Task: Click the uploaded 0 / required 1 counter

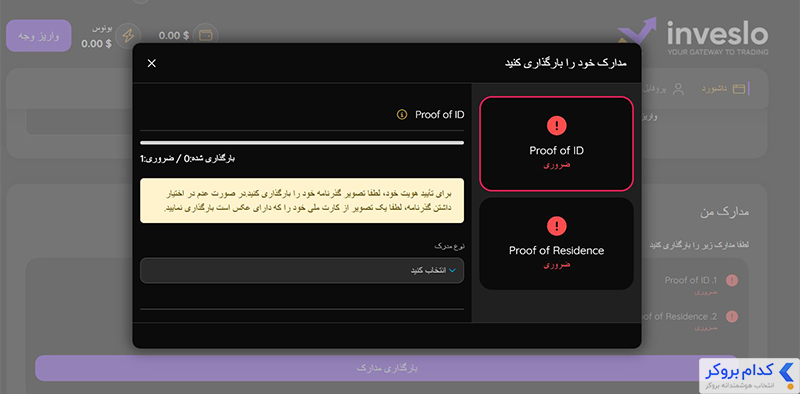Action: click(x=188, y=159)
